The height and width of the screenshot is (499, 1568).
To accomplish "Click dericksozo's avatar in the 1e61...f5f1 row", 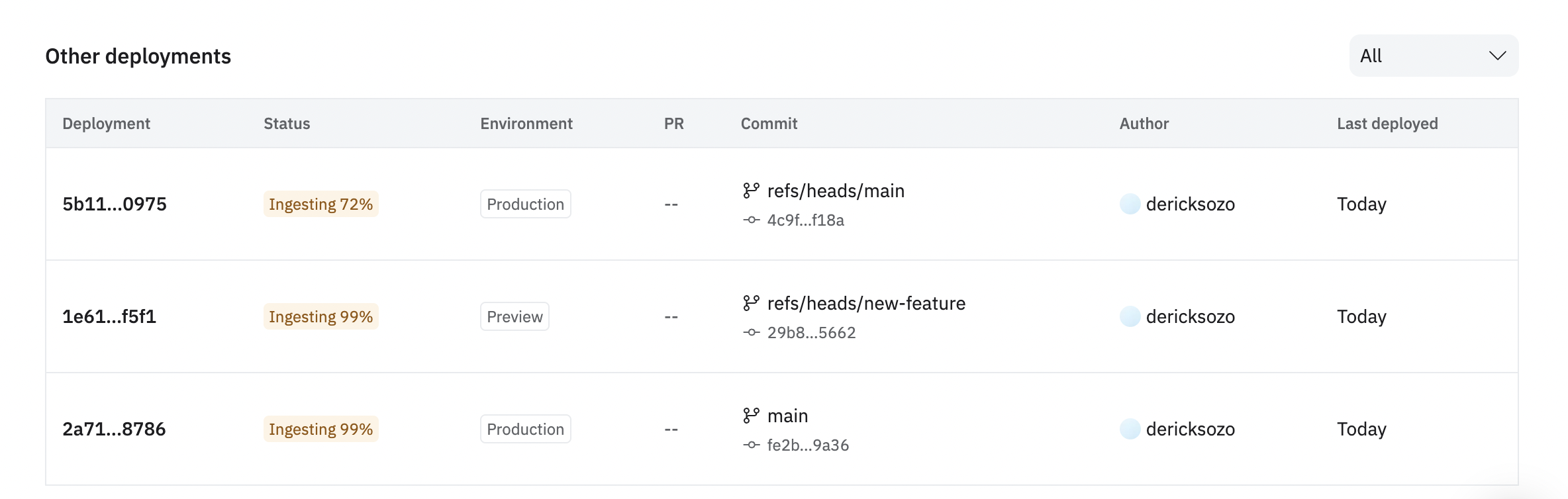I will pyautogui.click(x=1130, y=316).
